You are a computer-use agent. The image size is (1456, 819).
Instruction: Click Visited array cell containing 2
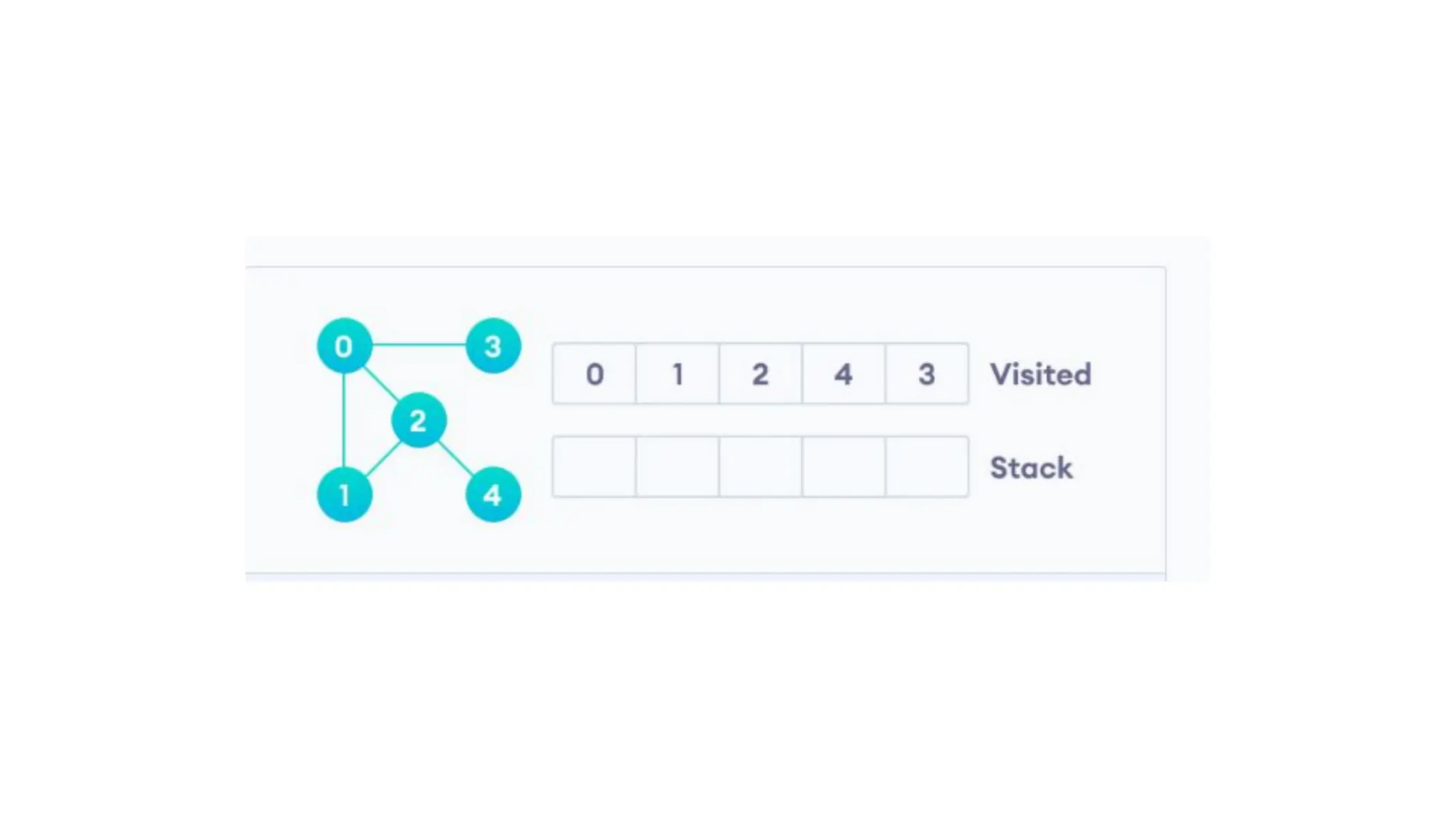pos(761,374)
